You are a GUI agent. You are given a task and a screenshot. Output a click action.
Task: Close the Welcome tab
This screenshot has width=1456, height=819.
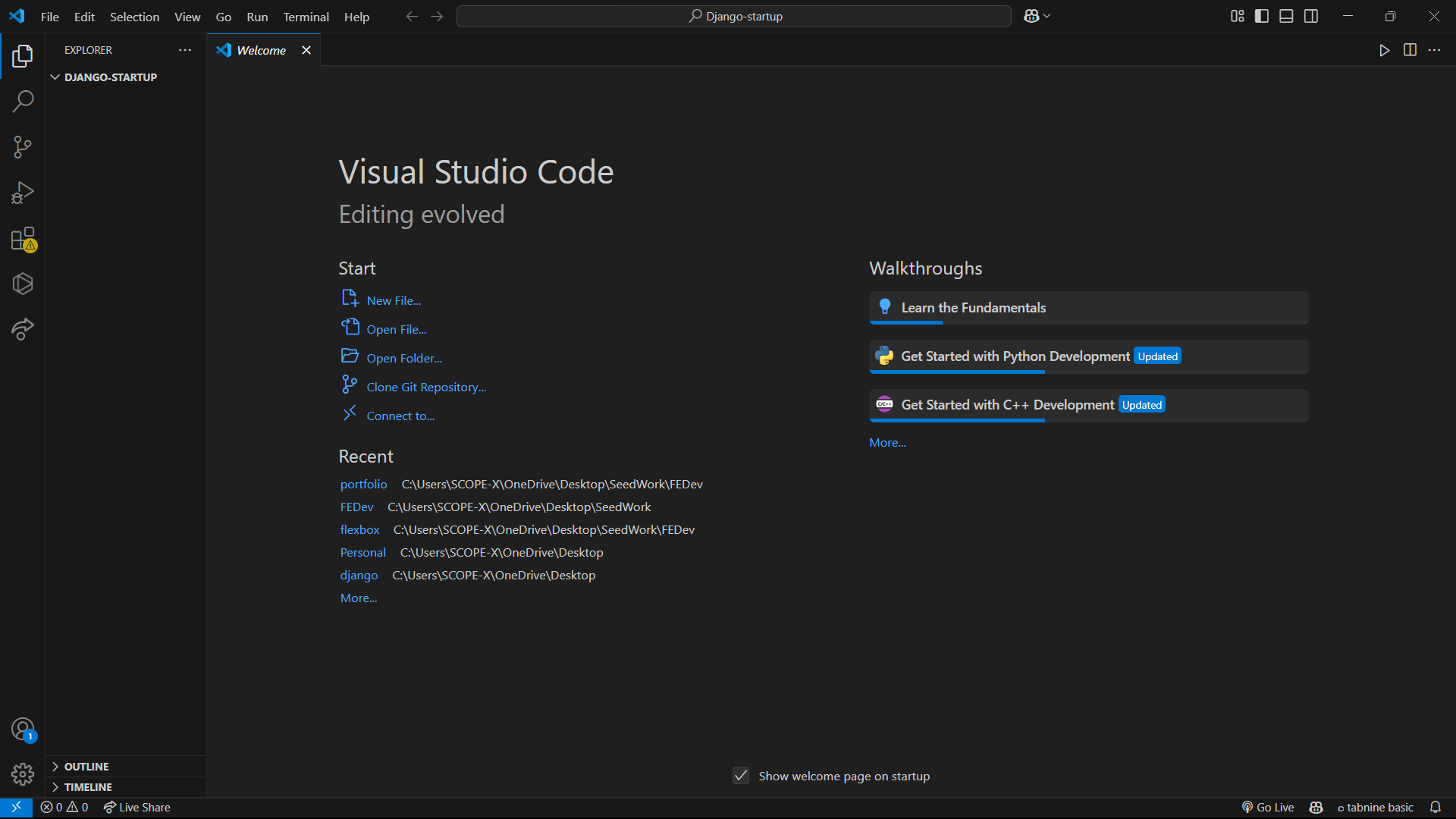point(306,50)
